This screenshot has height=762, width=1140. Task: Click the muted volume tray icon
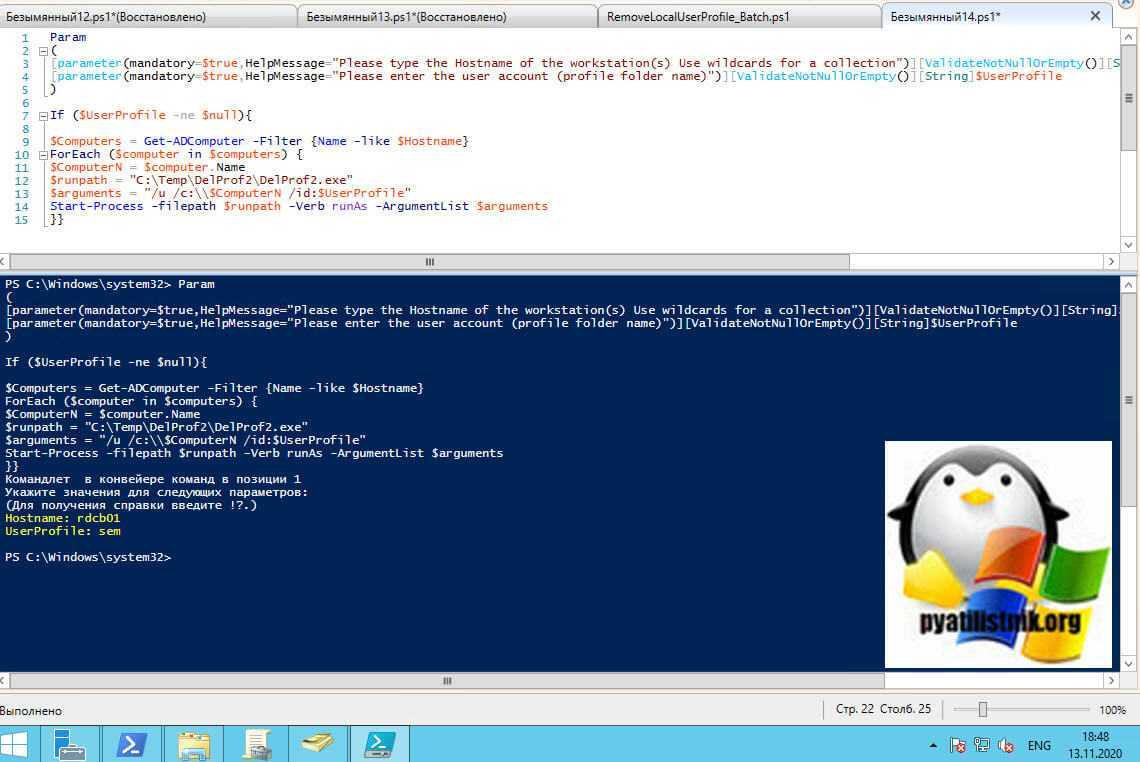pyautogui.click(x=1007, y=745)
